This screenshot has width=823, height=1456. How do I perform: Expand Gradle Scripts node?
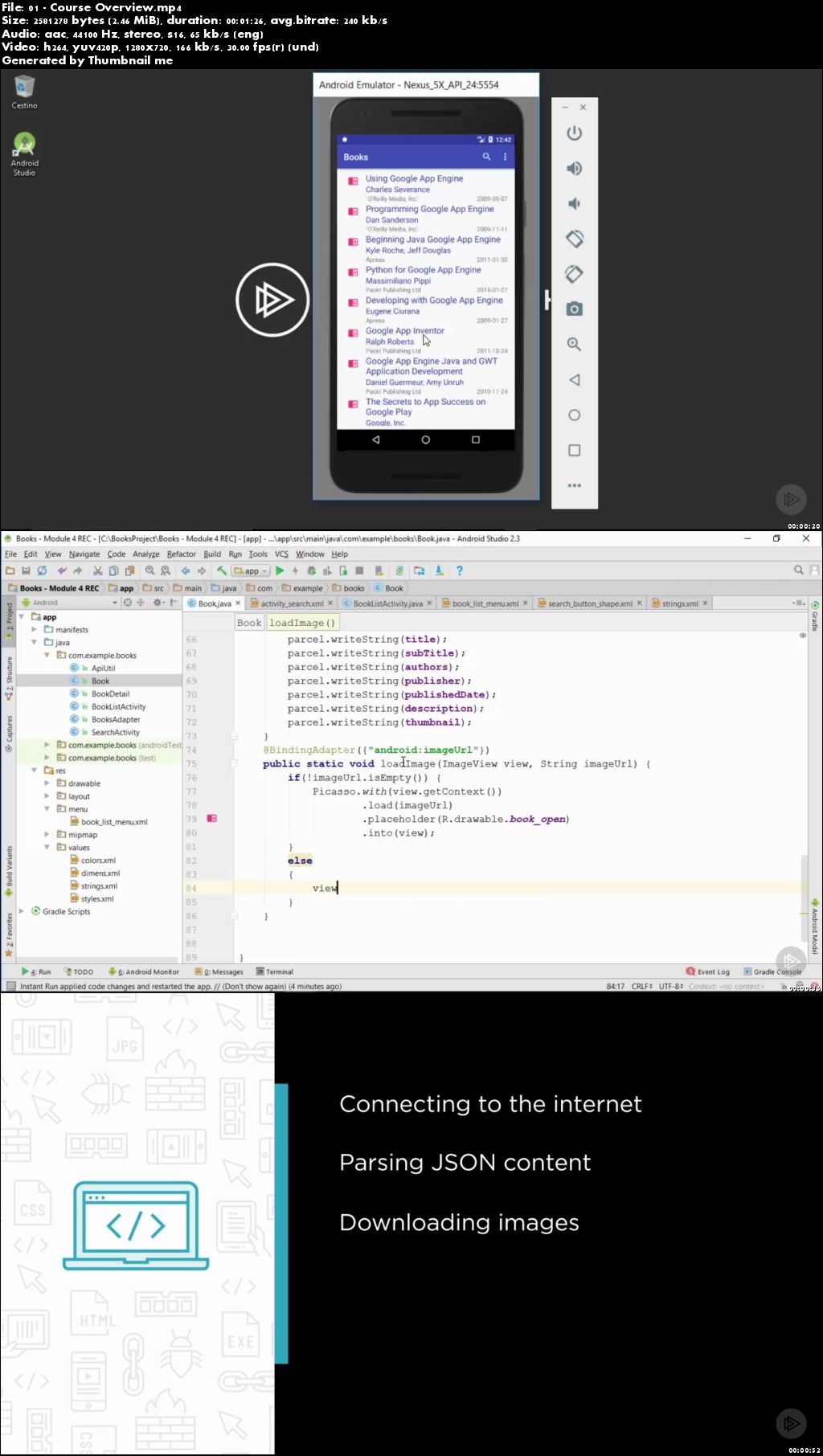22,911
